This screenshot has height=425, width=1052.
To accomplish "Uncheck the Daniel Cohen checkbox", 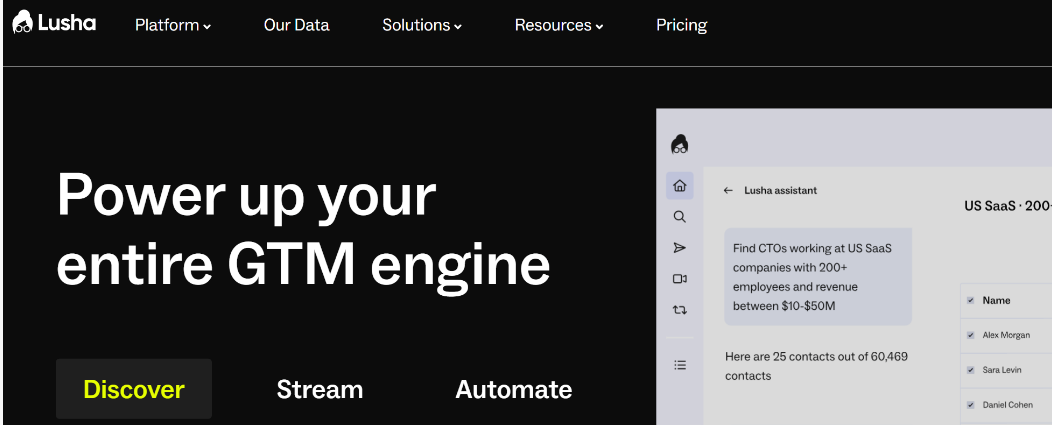I will [970, 405].
